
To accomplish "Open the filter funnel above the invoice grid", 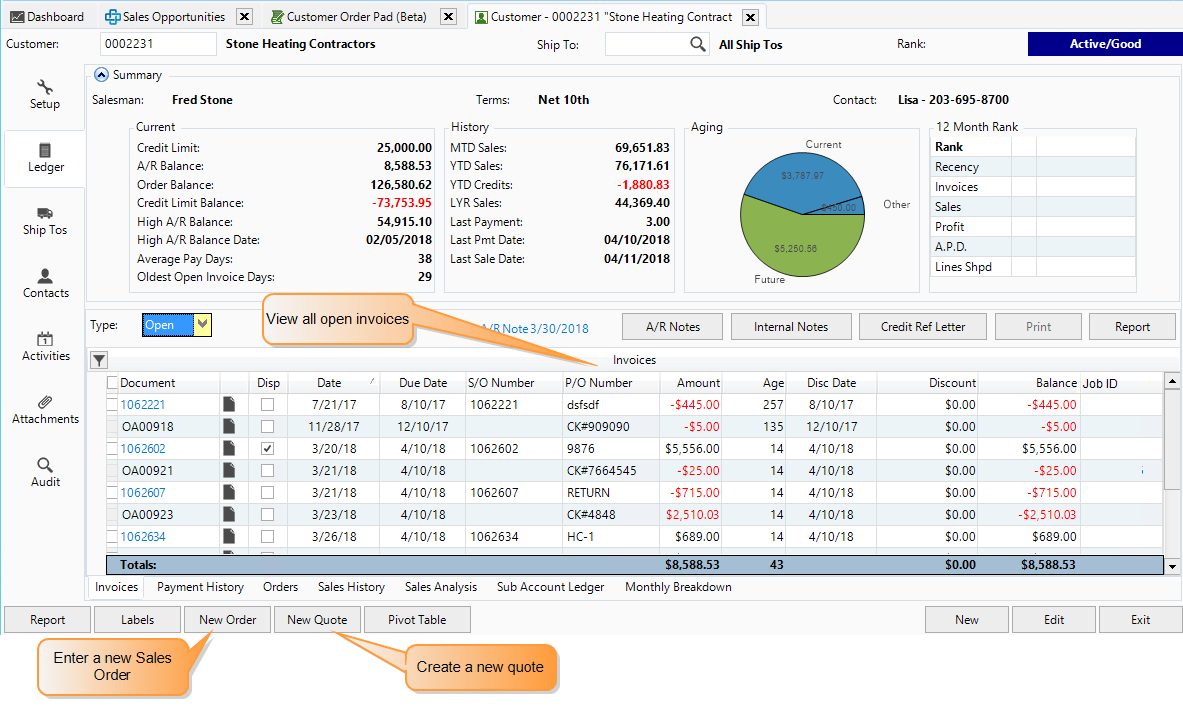I will (x=97, y=359).
